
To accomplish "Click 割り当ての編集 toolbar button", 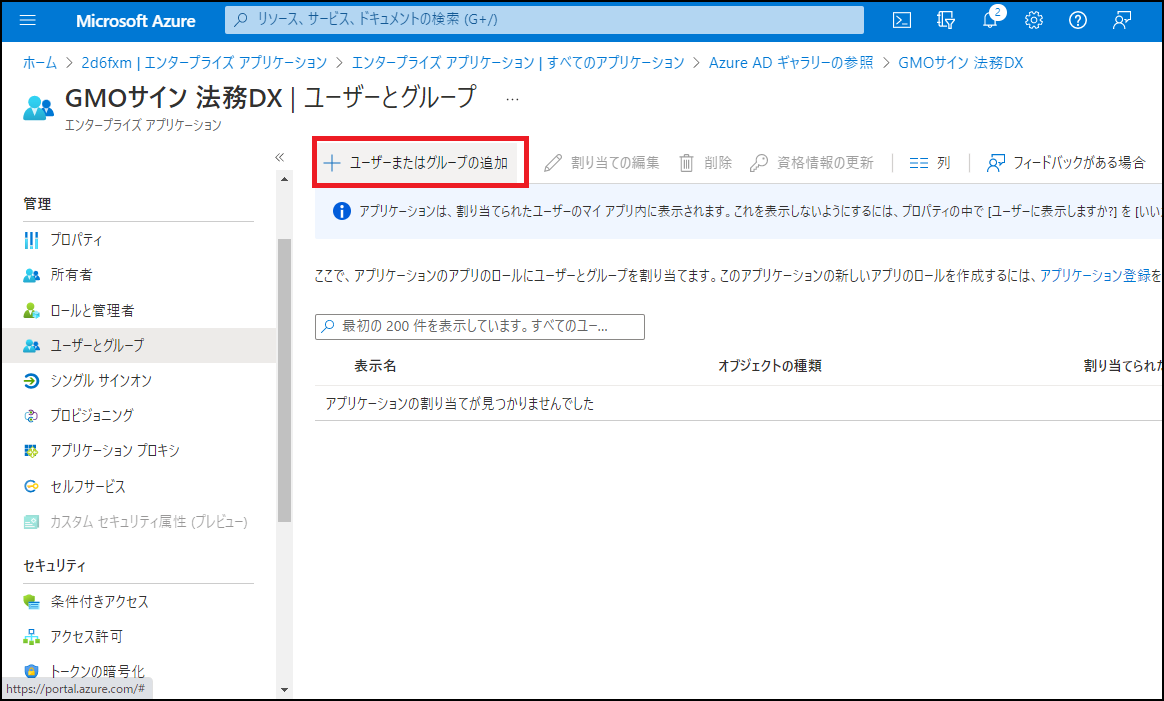I will [601, 163].
